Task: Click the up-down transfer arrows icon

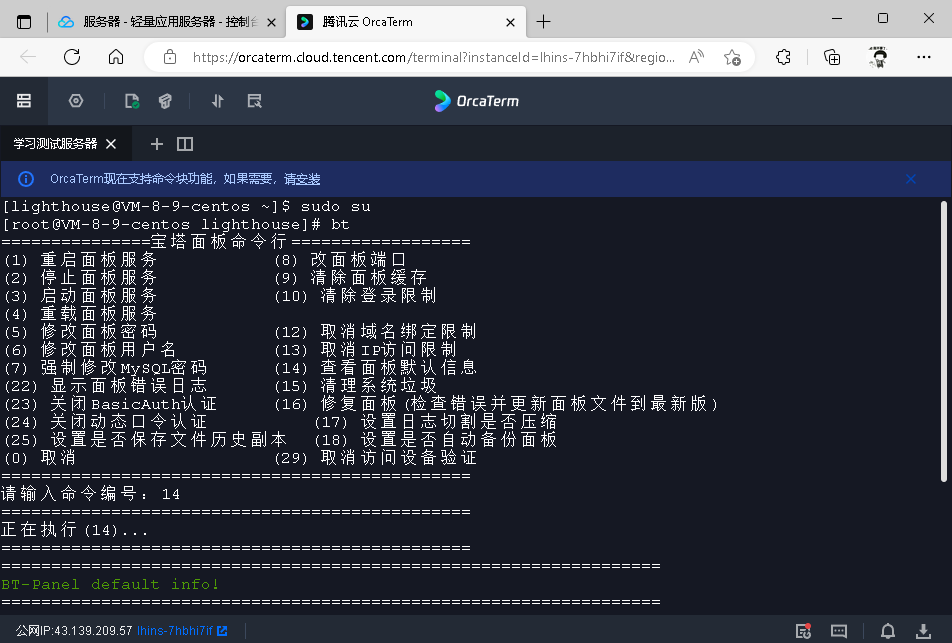Action: pyautogui.click(x=217, y=101)
